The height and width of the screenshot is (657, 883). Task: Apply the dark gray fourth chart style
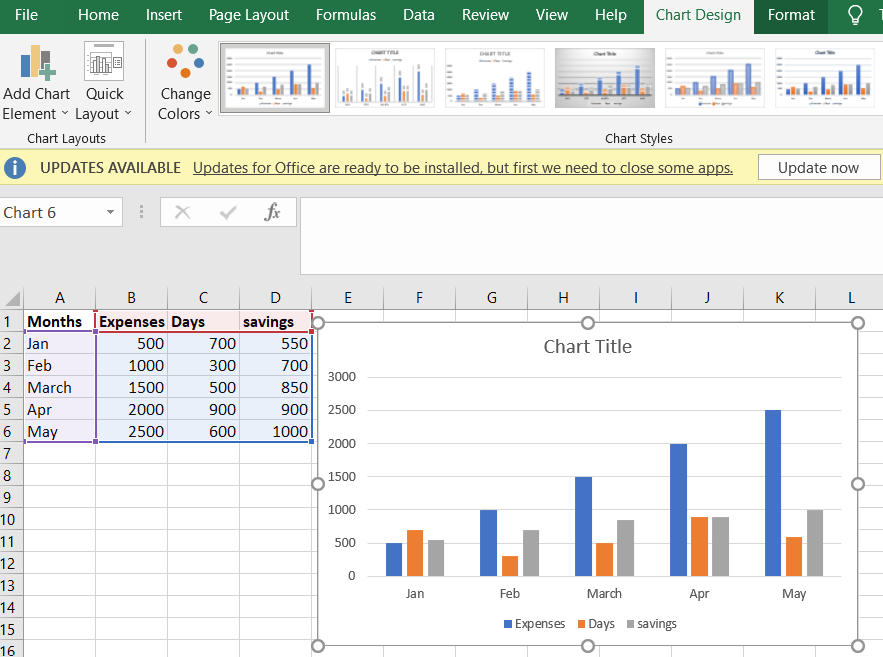pos(604,77)
